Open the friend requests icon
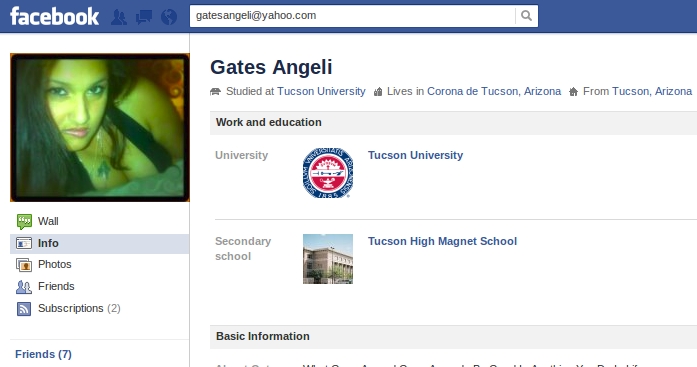 [119, 17]
